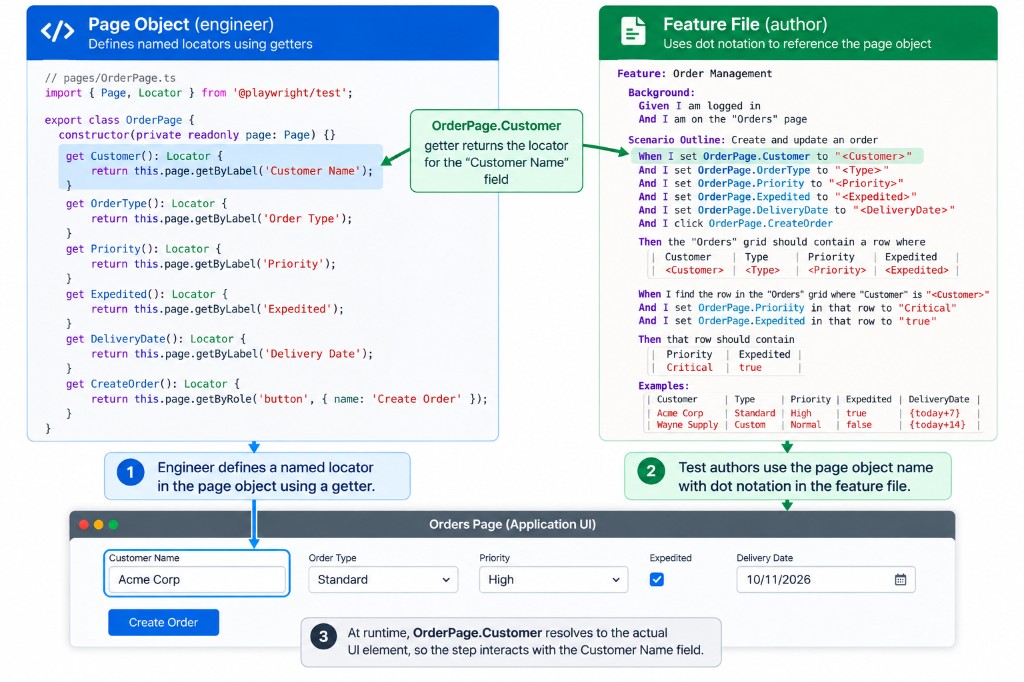This screenshot has height=682, width=1024.
Task: Click the Delivery Date field showing 10/11/2026
Action: click(x=825, y=579)
